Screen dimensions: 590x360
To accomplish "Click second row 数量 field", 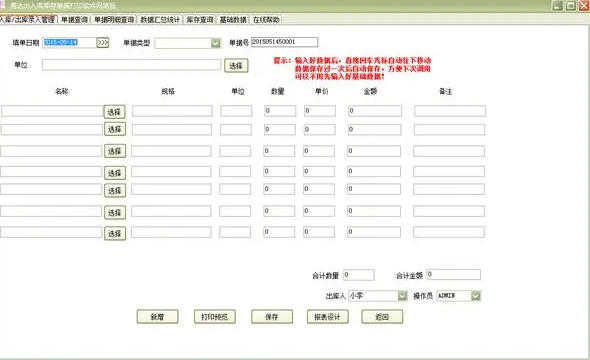I will 280,129.
